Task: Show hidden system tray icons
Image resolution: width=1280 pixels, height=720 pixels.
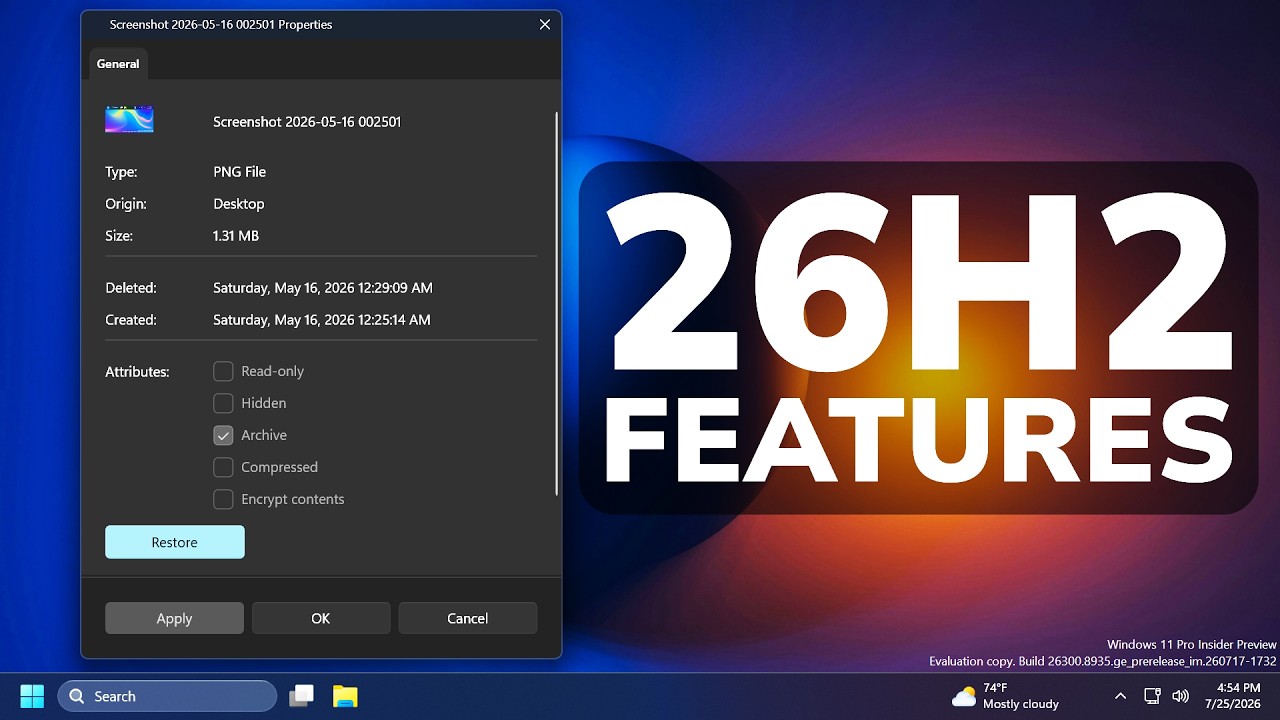Action: [x=1120, y=696]
